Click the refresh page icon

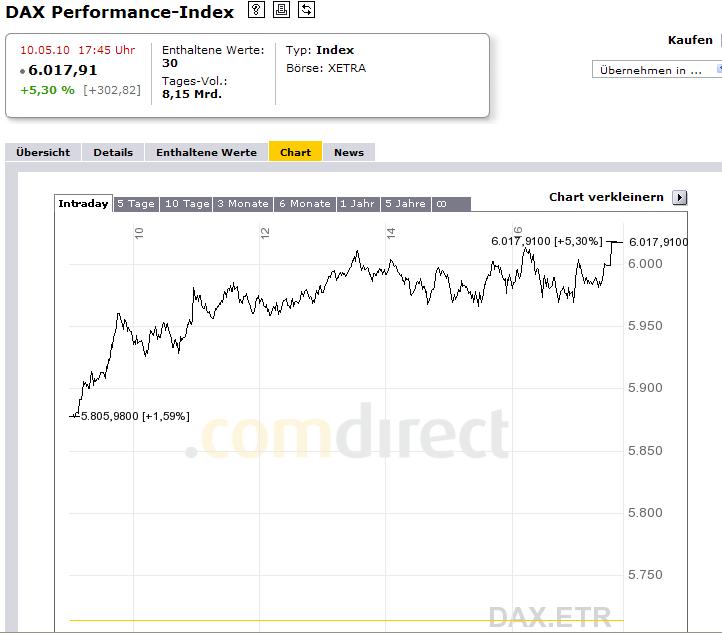(x=306, y=10)
